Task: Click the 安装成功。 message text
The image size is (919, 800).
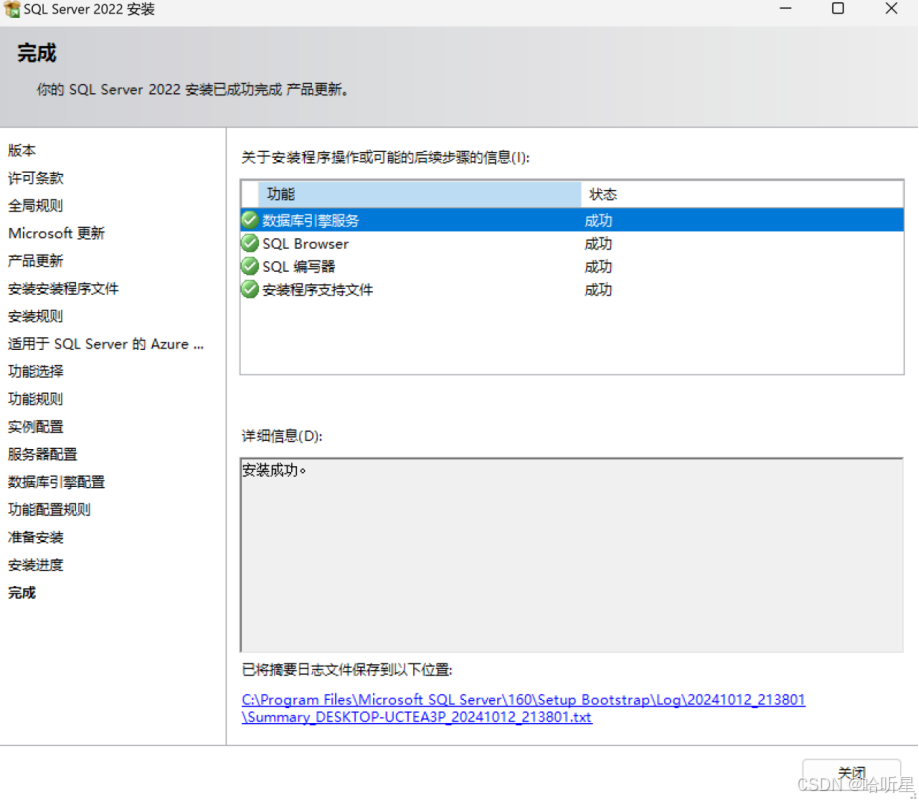Action: point(274,470)
